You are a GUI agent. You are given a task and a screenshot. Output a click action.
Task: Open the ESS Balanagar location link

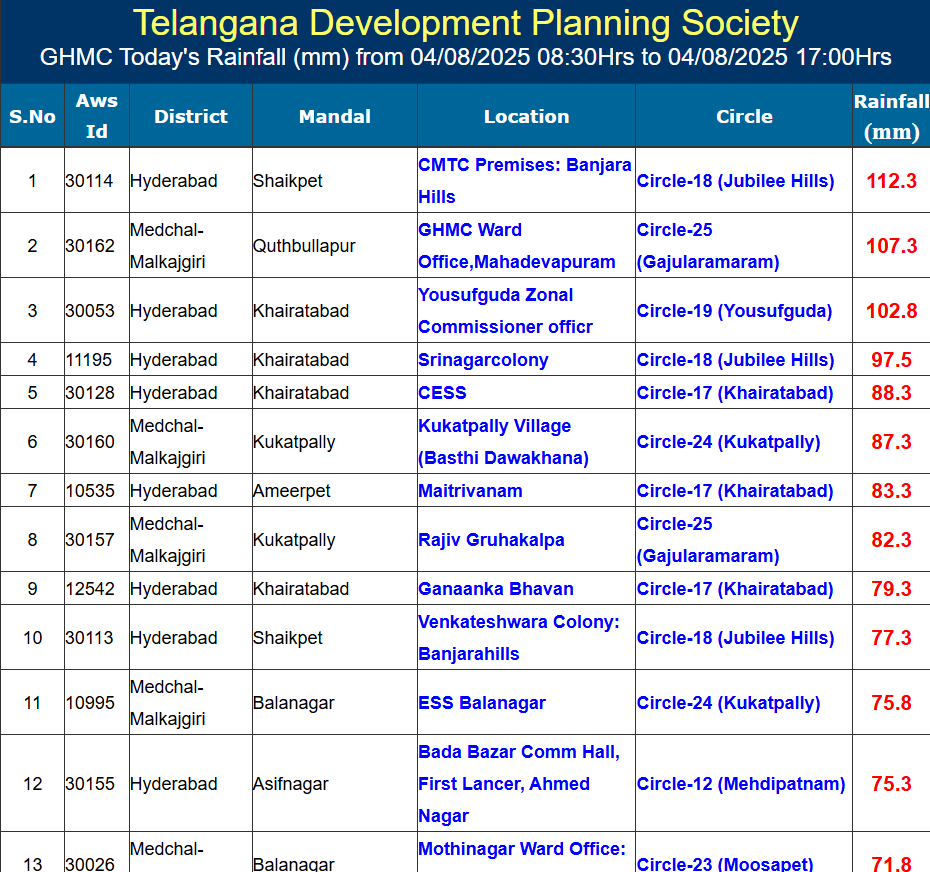pyautogui.click(x=482, y=702)
